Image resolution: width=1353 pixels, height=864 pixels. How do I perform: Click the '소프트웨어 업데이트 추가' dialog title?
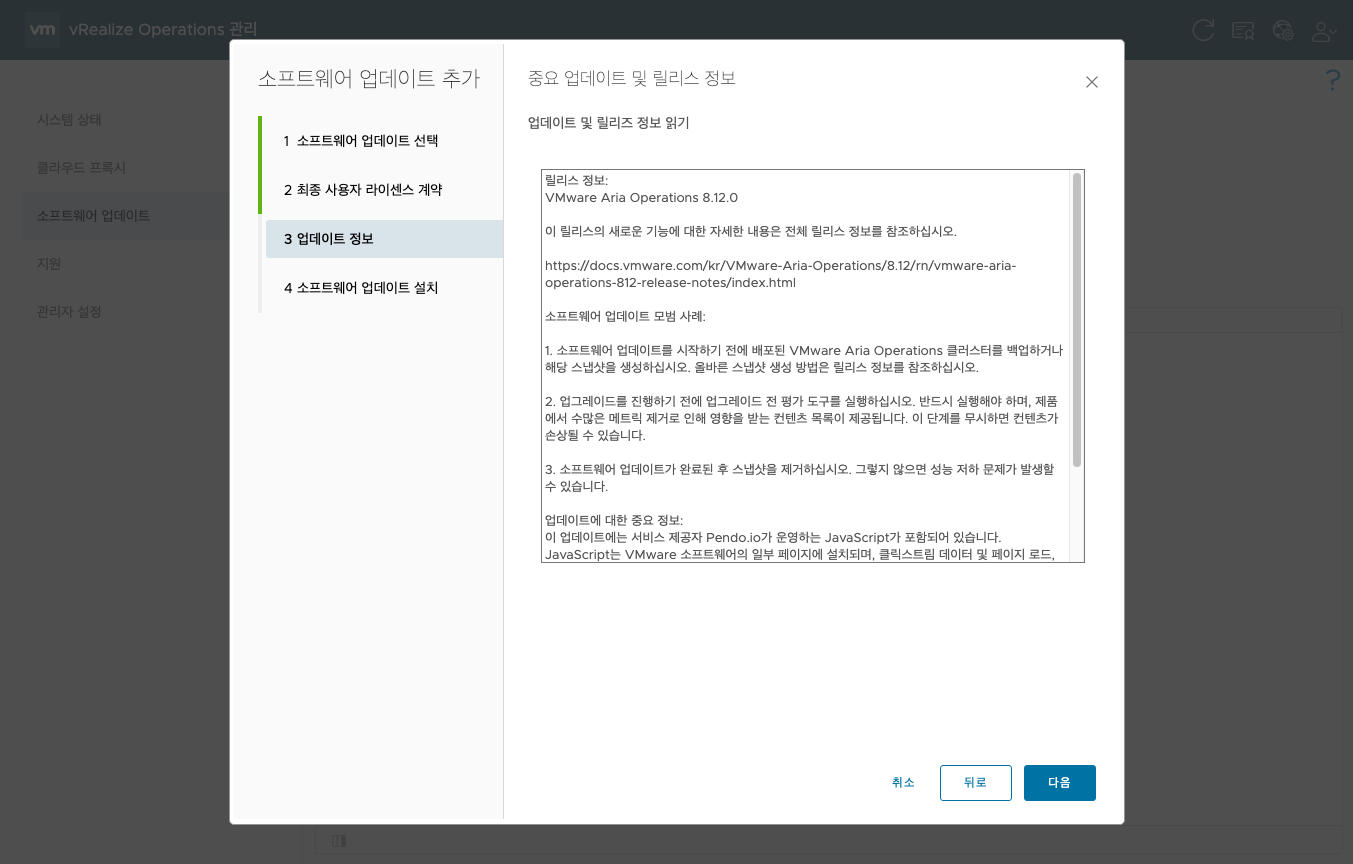click(369, 79)
